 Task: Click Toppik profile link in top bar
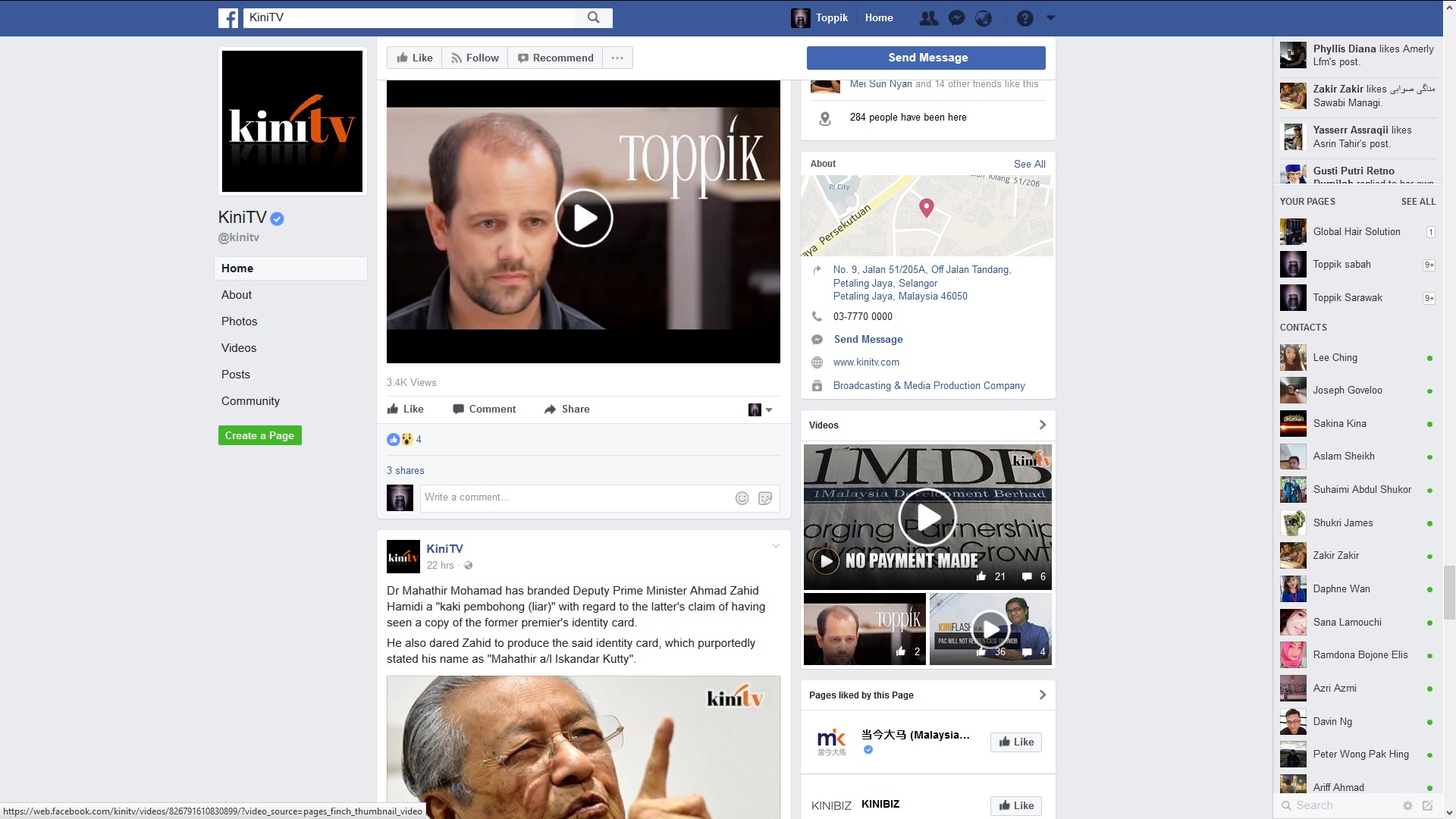[x=820, y=17]
